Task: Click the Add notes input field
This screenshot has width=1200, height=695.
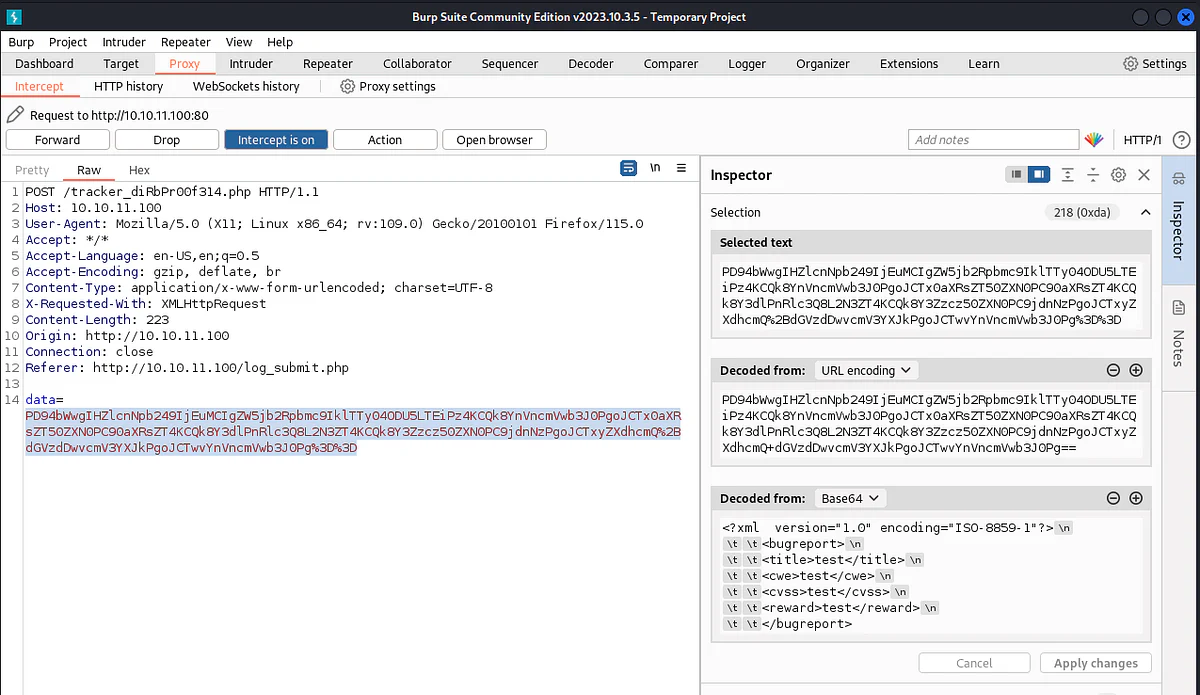Action: (993, 140)
